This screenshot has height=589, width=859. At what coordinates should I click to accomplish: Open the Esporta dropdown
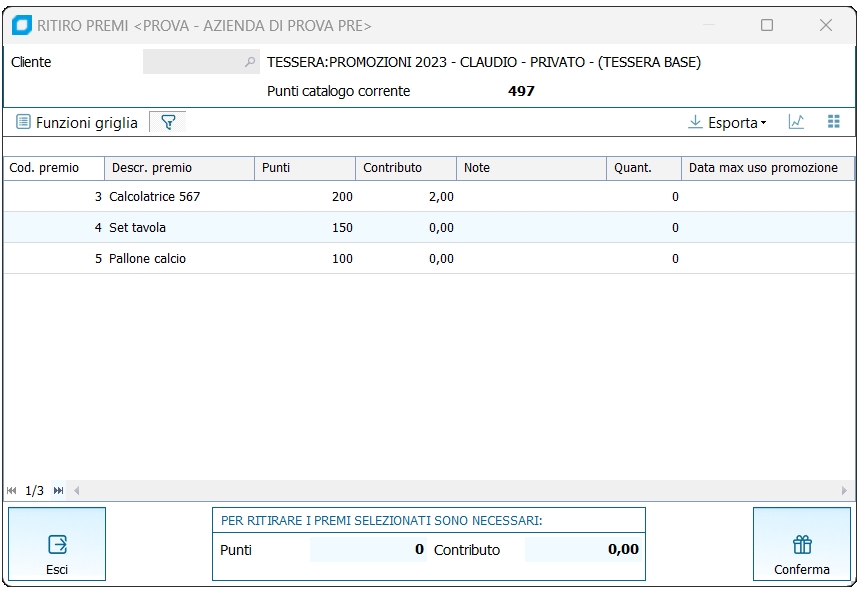point(727,122)
